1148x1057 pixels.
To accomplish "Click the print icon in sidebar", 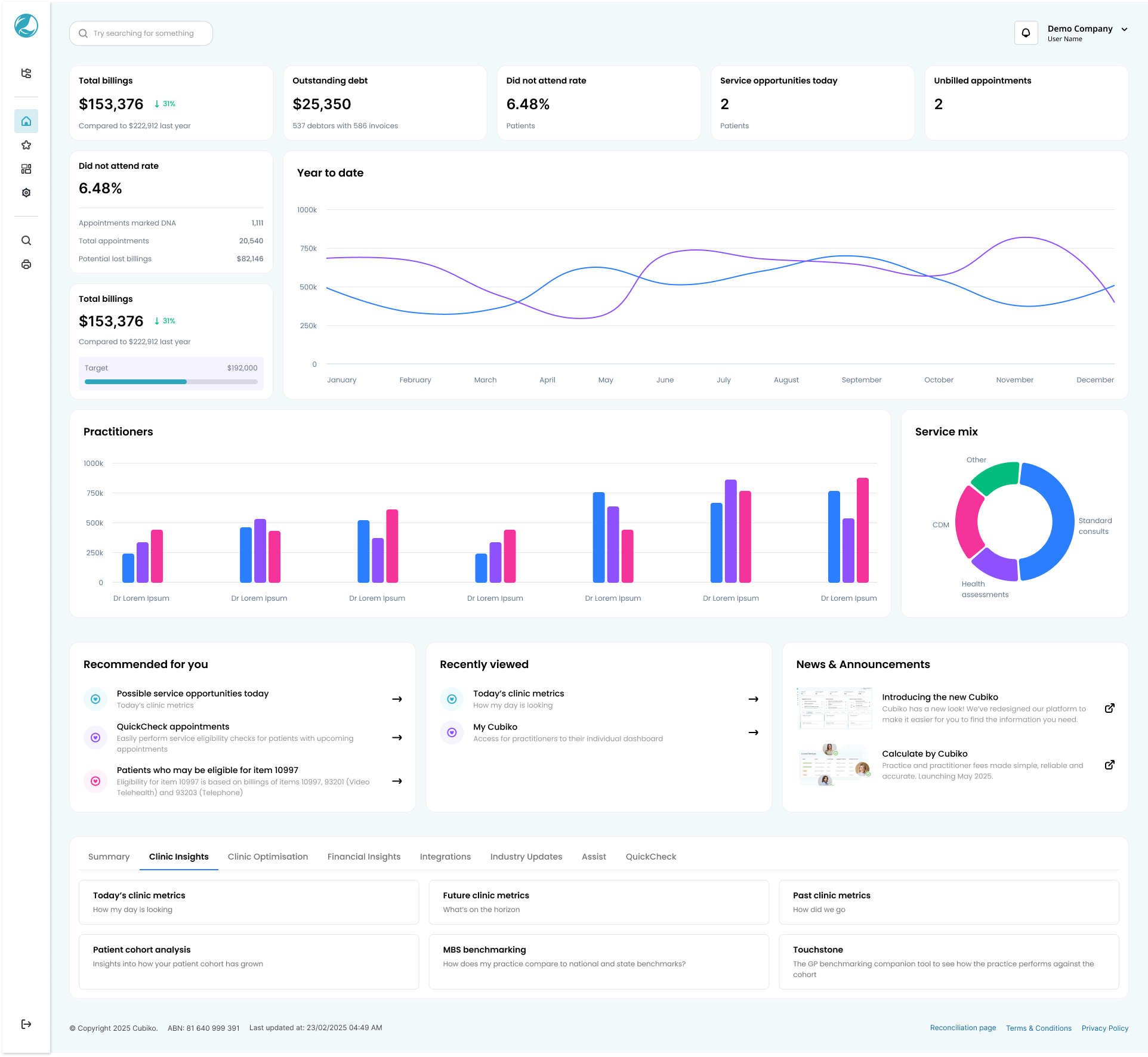I will pyautogui.click(x=26, y=264).
